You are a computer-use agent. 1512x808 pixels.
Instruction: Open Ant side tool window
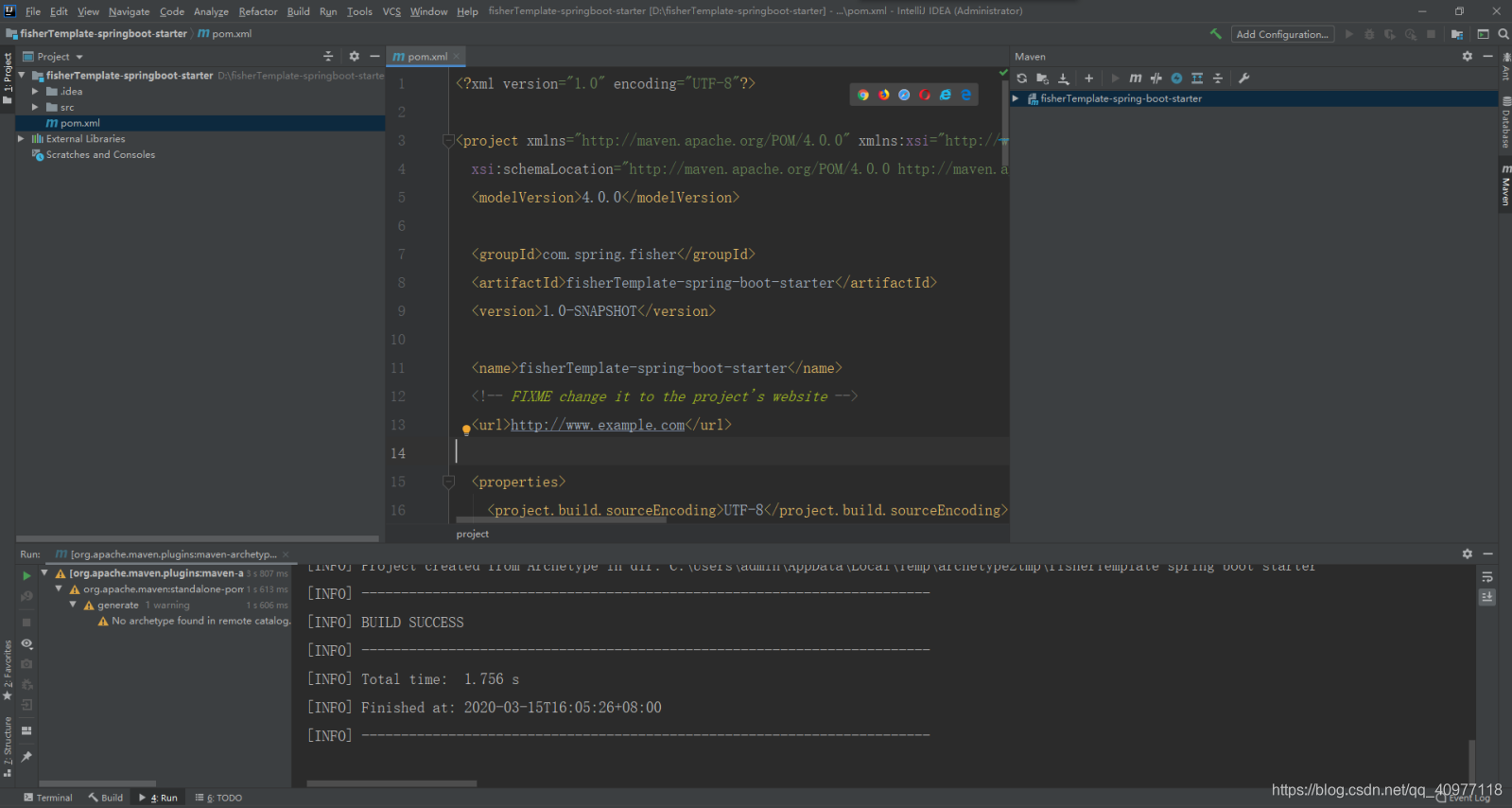tap(1504, 69)
